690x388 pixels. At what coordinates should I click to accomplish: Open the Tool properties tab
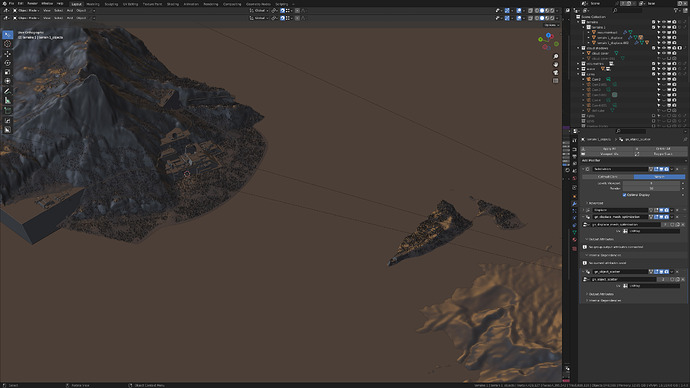point(574,140)
